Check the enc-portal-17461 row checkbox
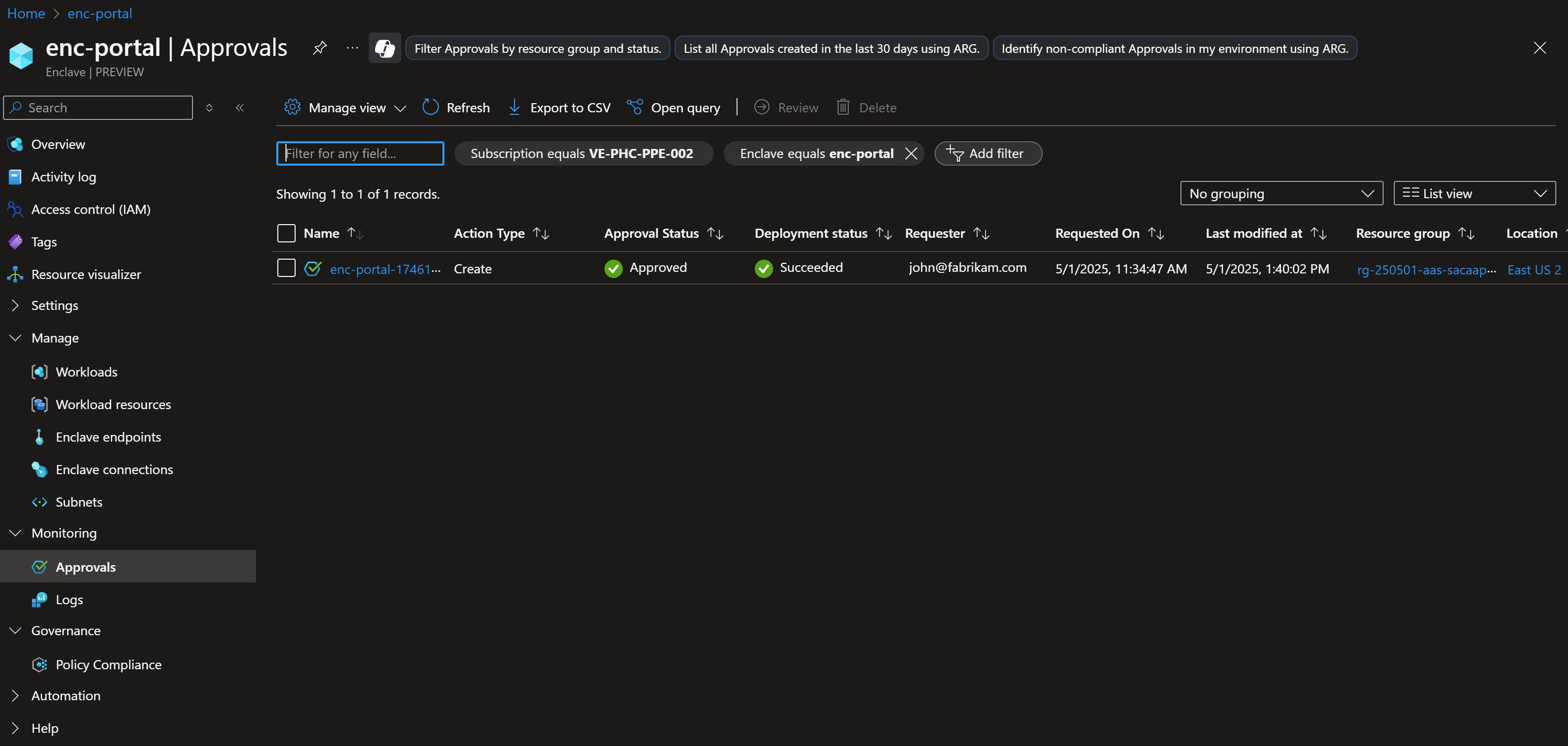Viewport: 1568px width, 746px height. [x=286, y=268]
